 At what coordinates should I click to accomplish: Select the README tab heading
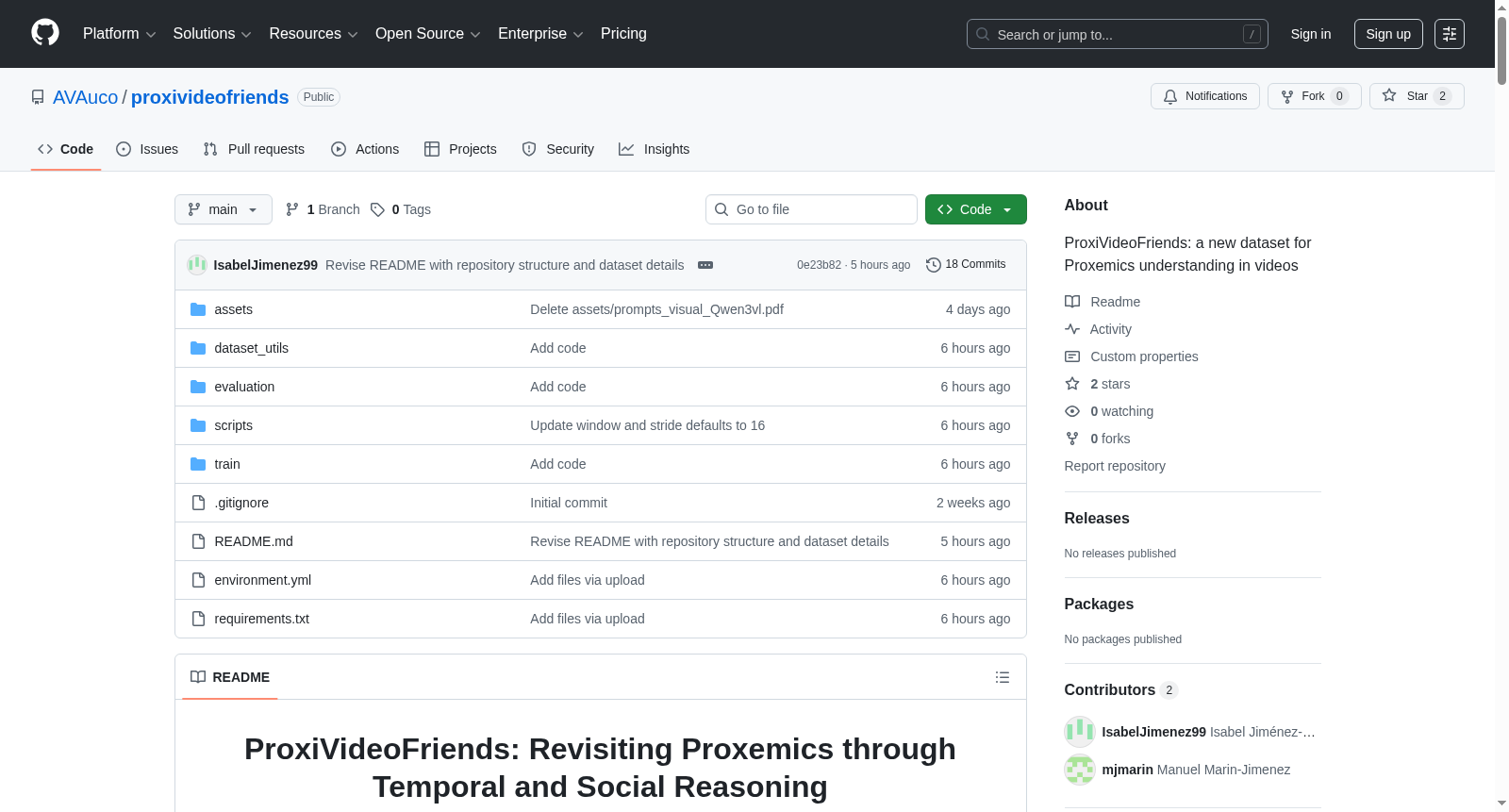coord(230,677)
